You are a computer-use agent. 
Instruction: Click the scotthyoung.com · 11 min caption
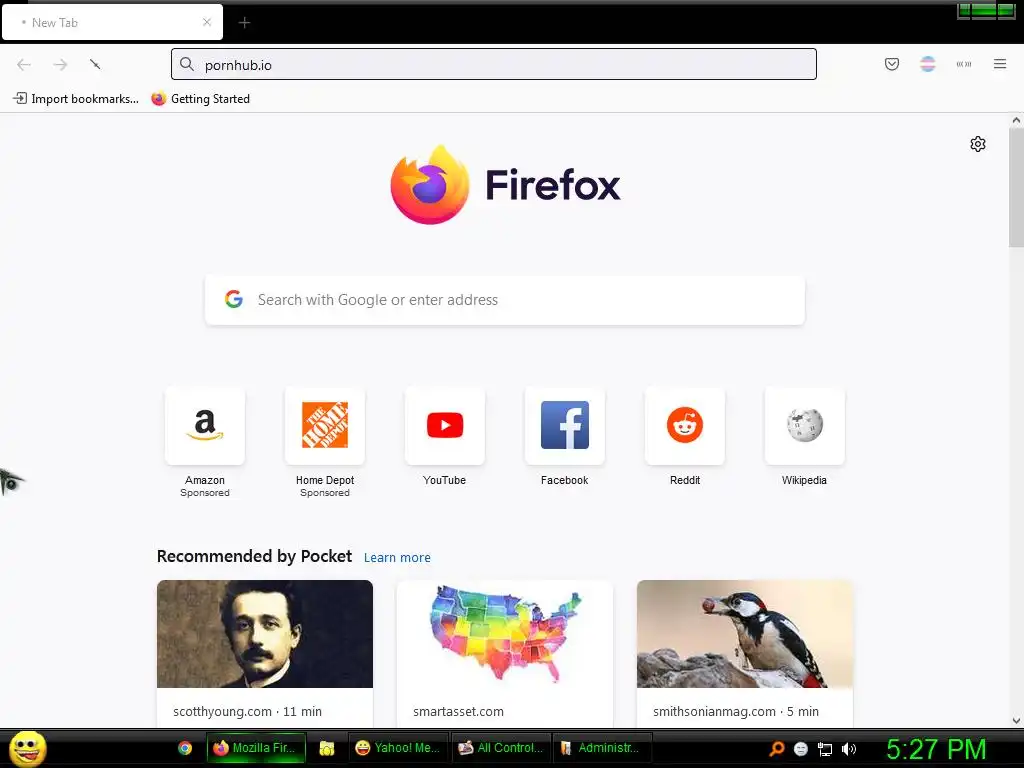coord(248,711)
